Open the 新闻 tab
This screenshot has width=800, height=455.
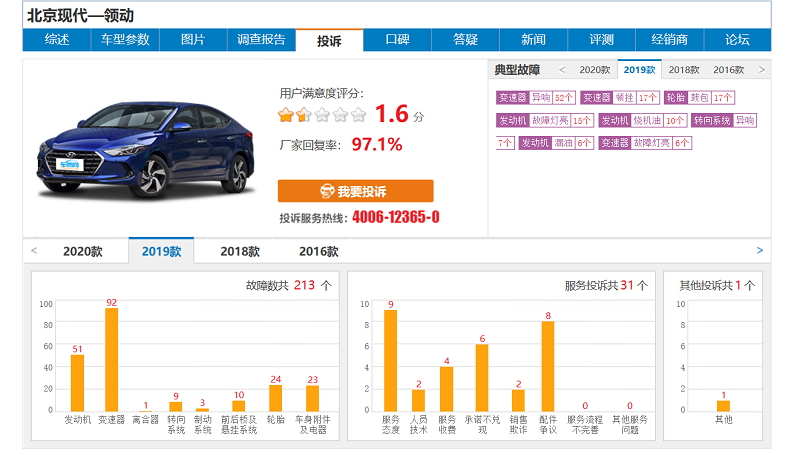[533, 40]
